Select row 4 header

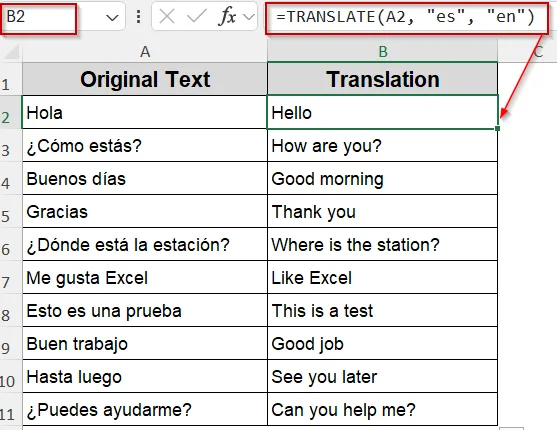click(x=11, y=178)
